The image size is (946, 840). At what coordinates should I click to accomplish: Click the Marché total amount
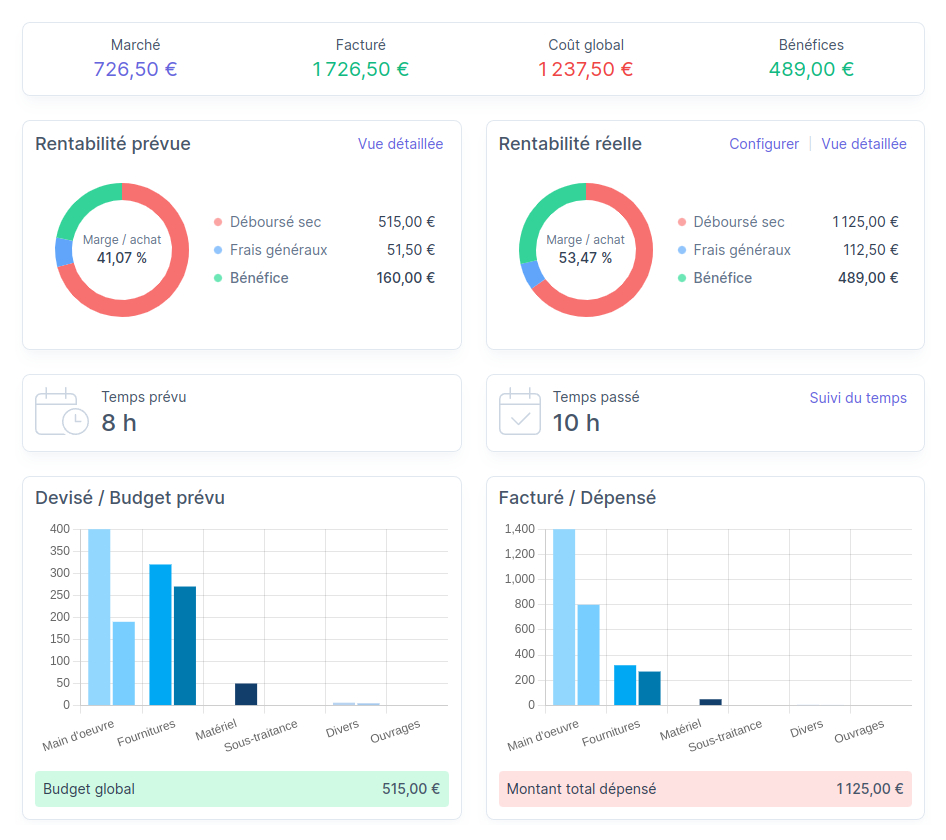click(135, 70)
